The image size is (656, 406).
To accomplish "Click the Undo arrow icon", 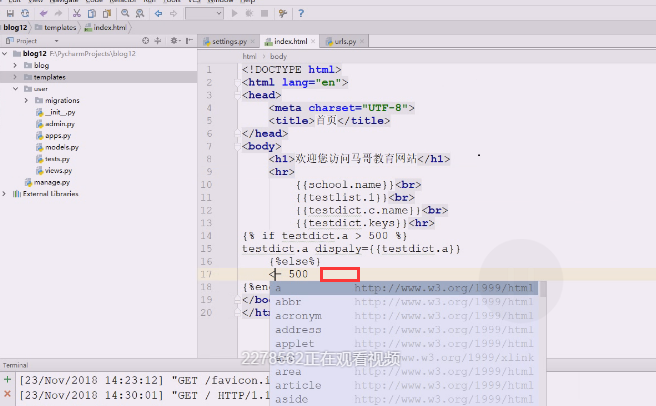I will 44,13.
